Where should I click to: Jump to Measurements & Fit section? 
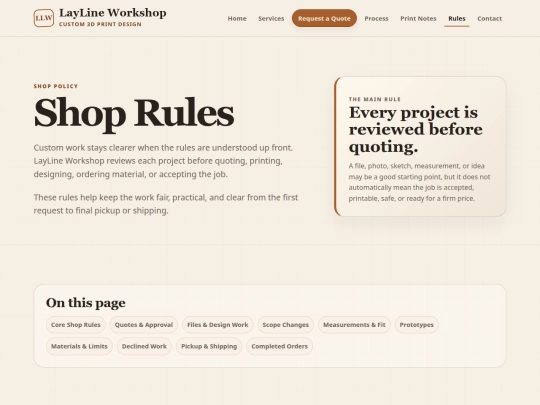[x=354, y=325]
